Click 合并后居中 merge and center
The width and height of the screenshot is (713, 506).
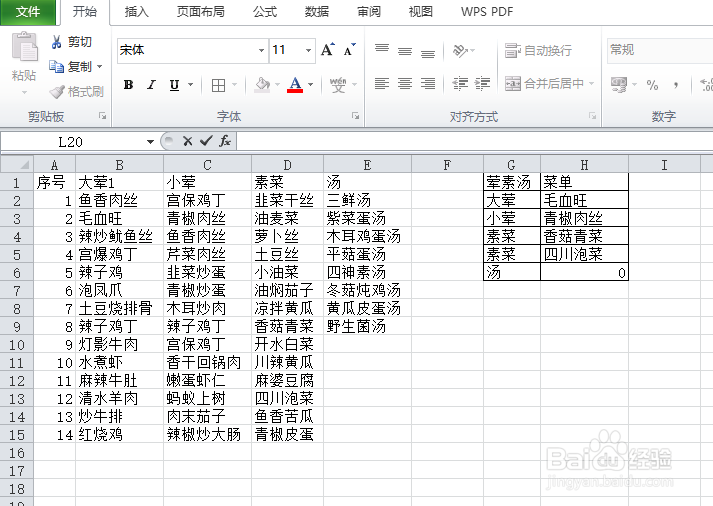544,84
